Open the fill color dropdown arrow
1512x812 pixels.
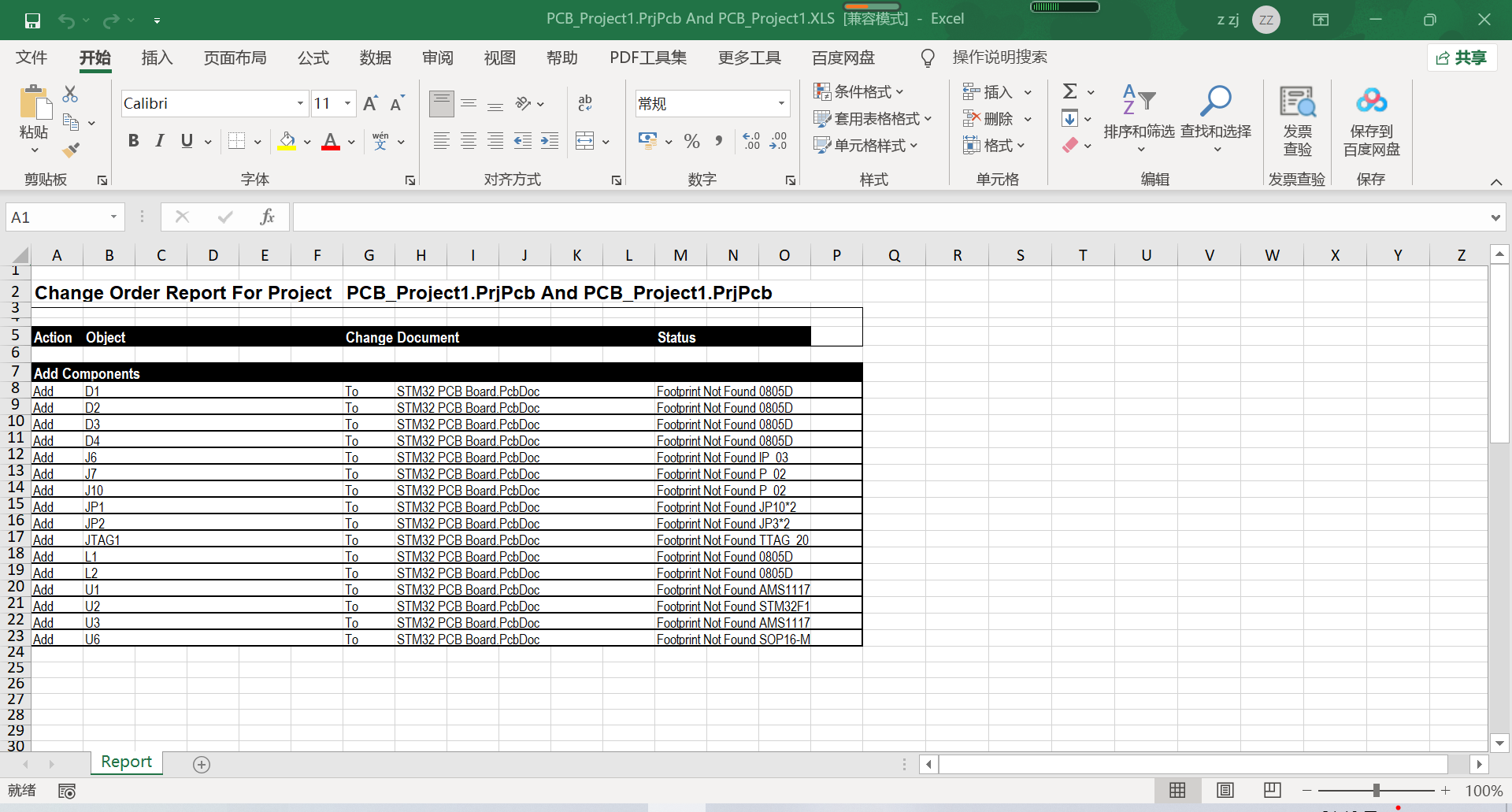pos(307,142)
